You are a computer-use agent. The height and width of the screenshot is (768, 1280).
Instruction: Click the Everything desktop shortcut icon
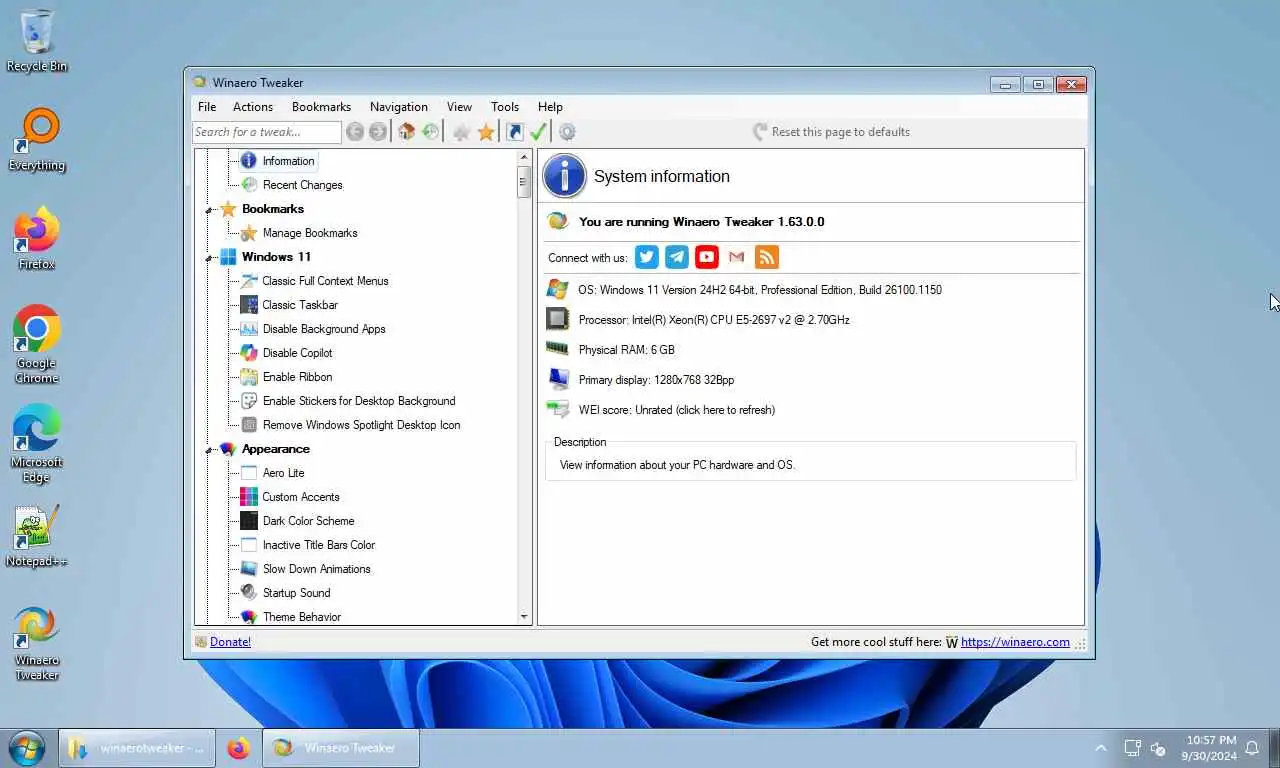37,132
